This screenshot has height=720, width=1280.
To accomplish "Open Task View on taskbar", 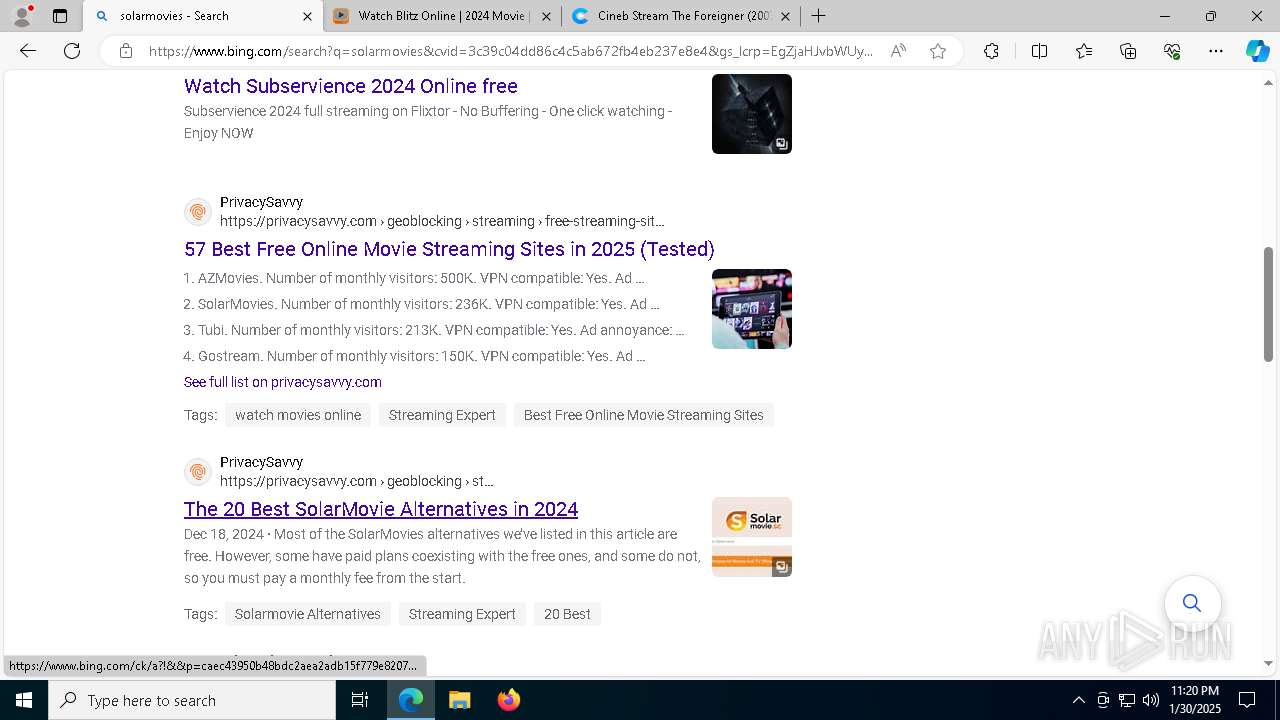I will point(360,700).
